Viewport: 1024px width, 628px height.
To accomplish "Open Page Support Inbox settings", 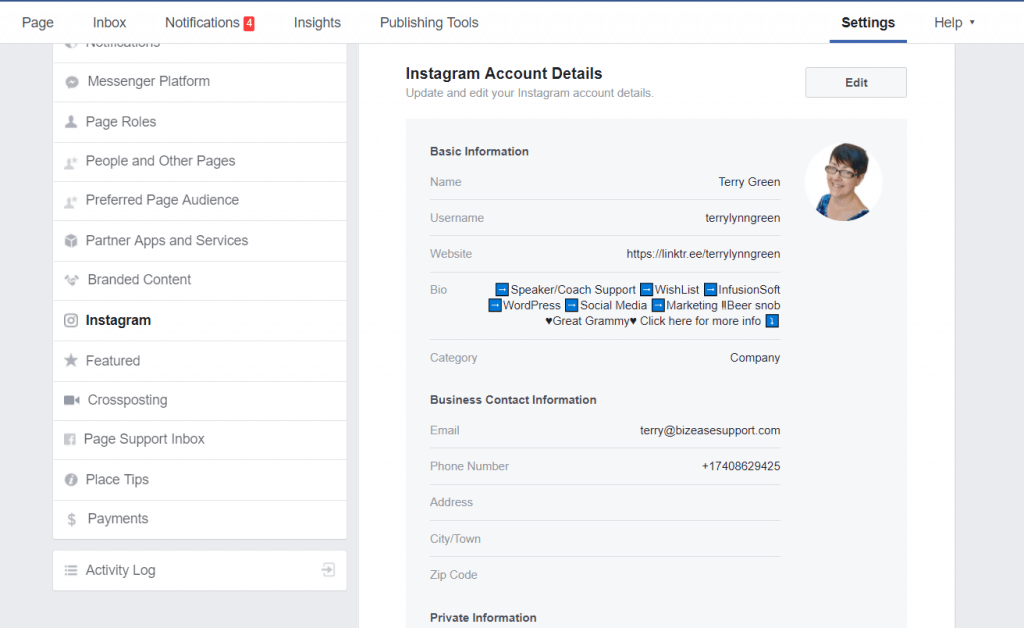I will 144,439.
